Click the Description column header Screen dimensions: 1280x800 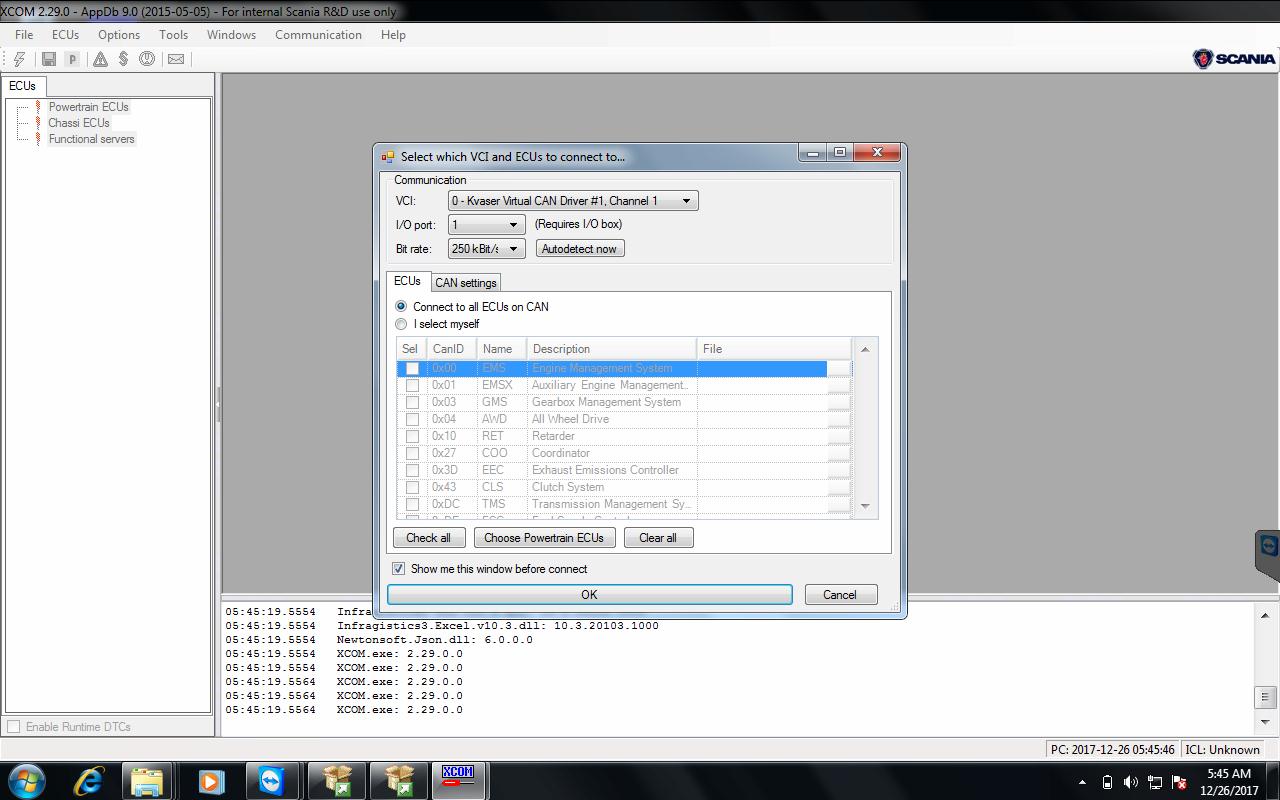pos(611,349)
